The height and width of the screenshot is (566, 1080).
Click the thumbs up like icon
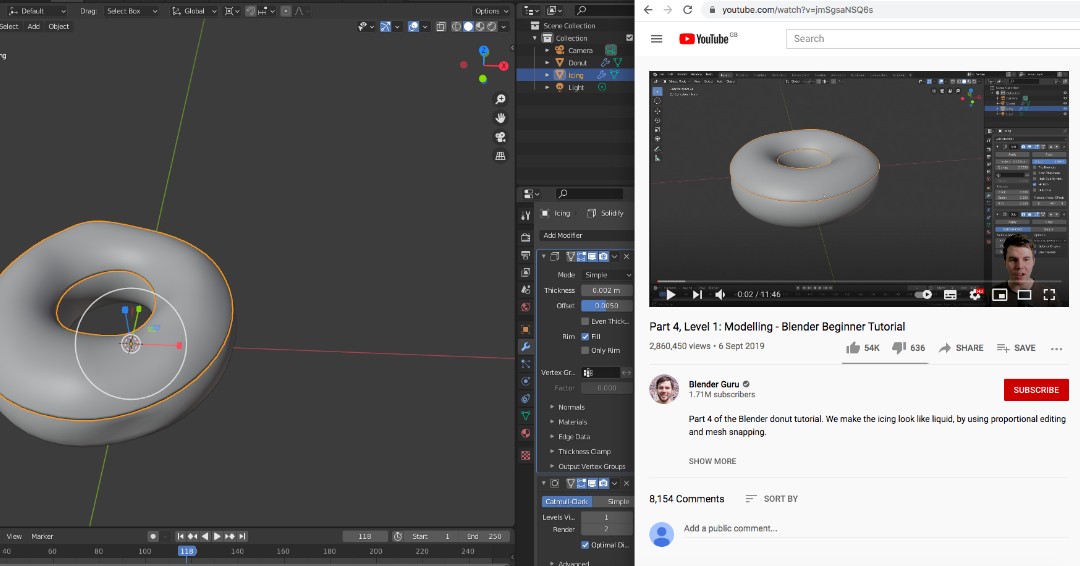tap(853, 348)
